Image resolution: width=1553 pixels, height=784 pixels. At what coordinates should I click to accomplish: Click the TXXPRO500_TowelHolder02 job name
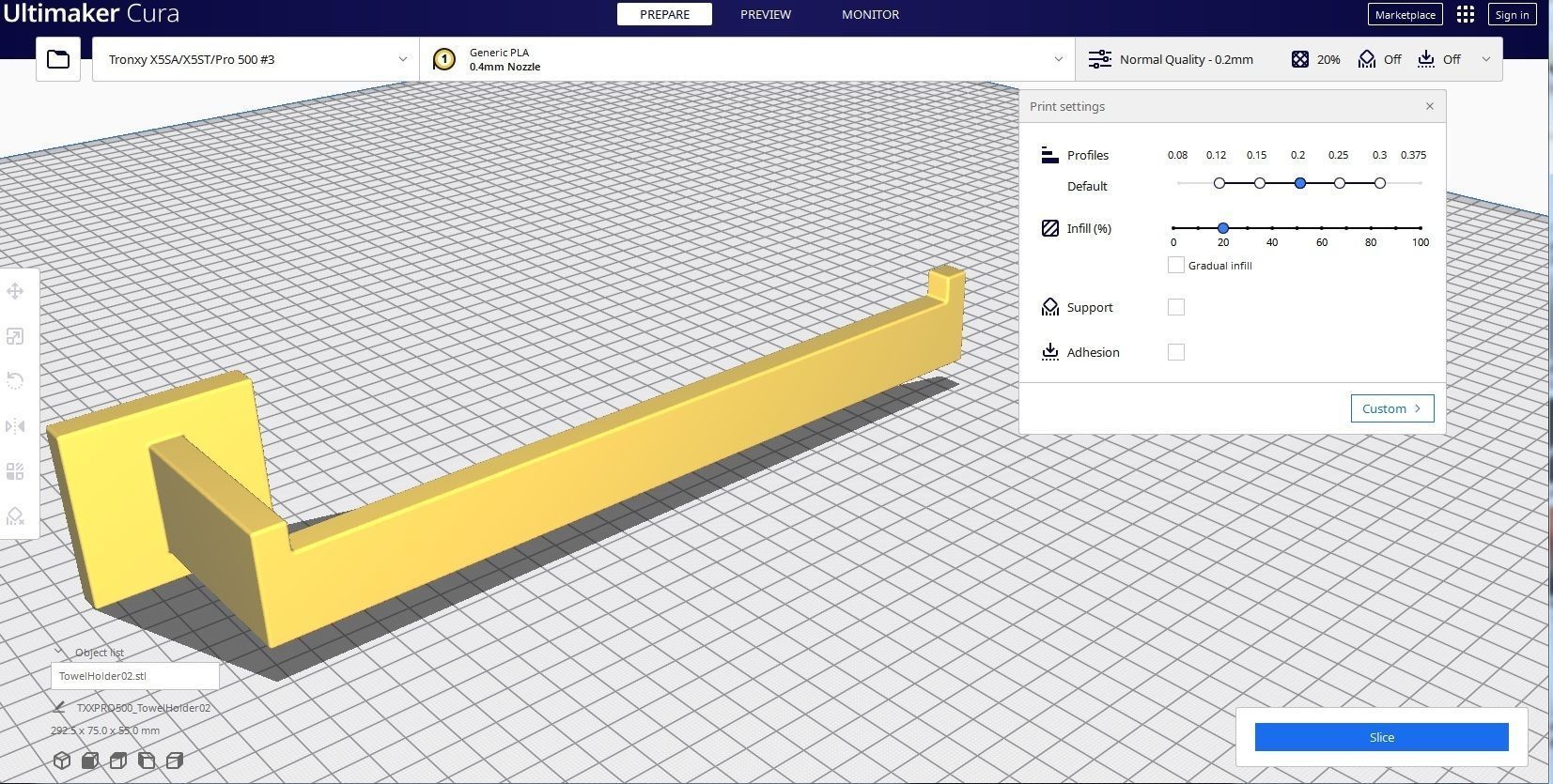click(144, 708)
